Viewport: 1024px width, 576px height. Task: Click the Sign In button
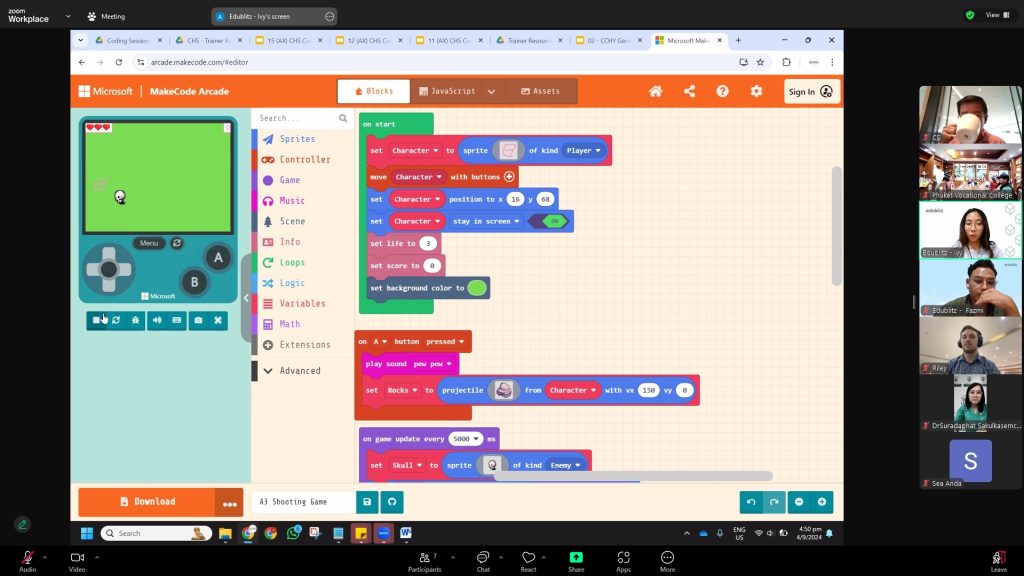tap(810, 91)
